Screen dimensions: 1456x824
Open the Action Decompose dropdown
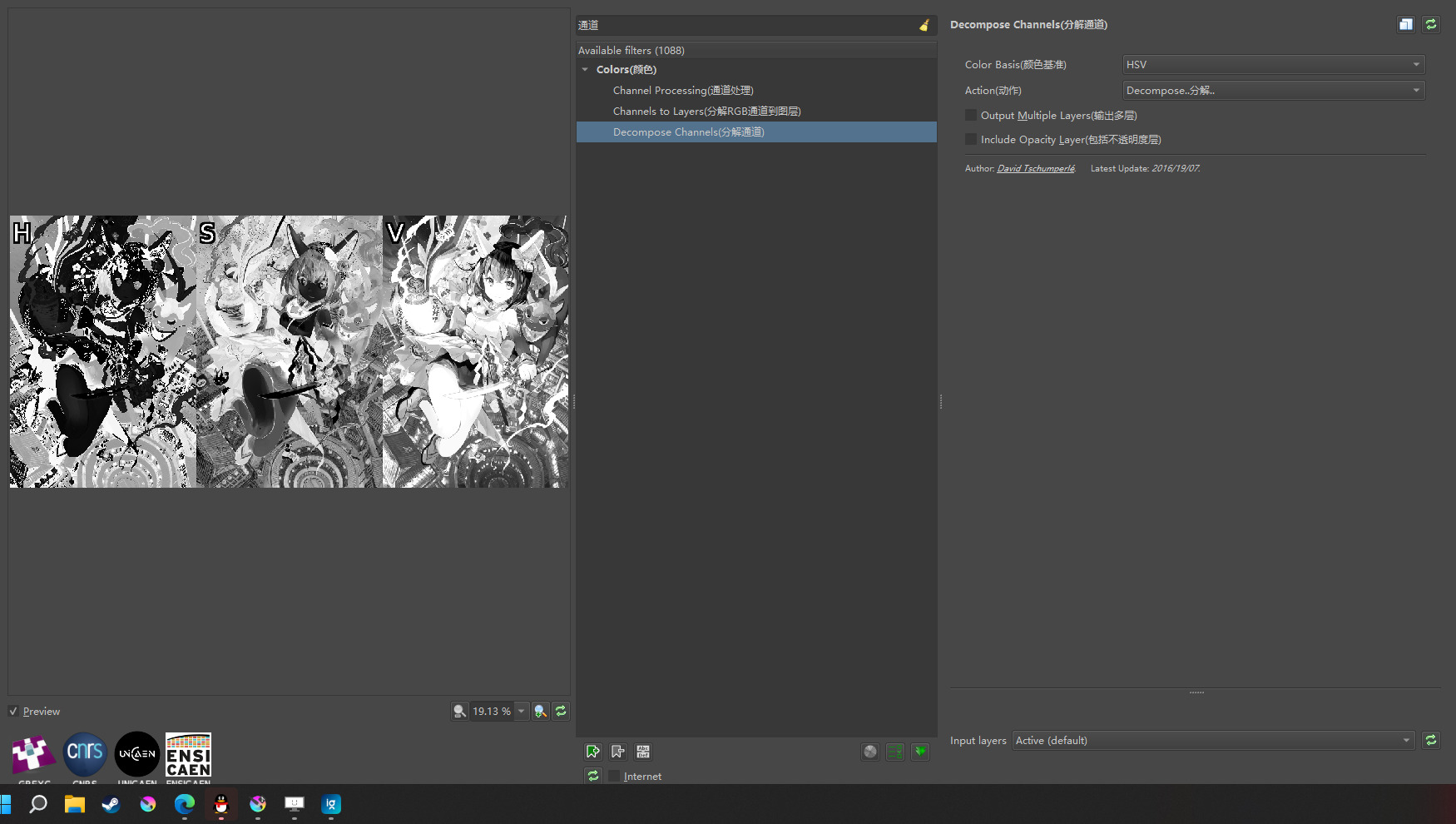(x=1273, y=90)
